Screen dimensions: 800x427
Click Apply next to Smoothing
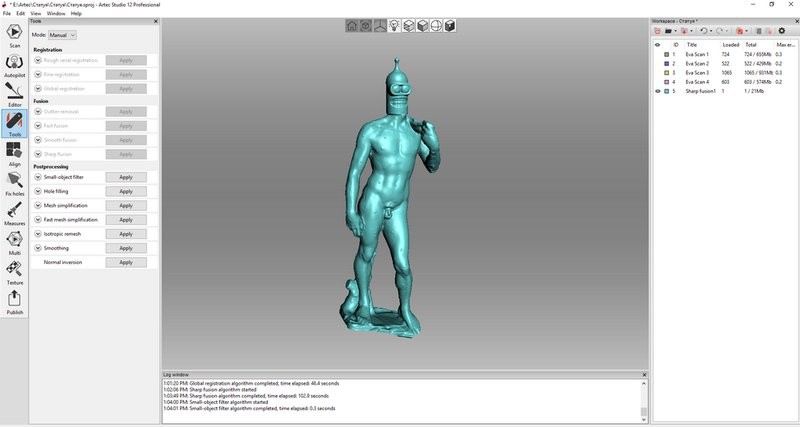pos(125,248)
